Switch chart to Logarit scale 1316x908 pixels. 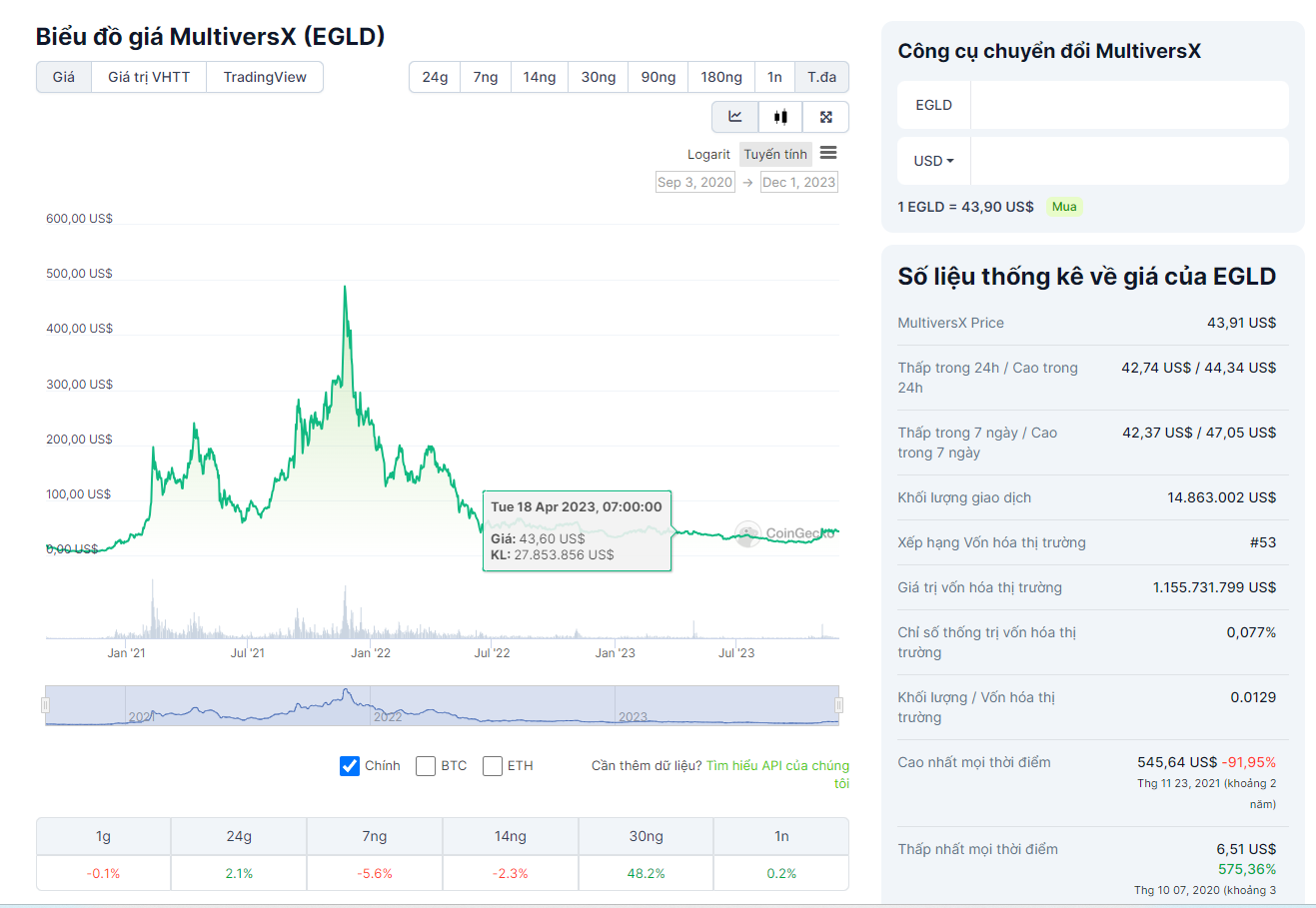coord(708,154)
